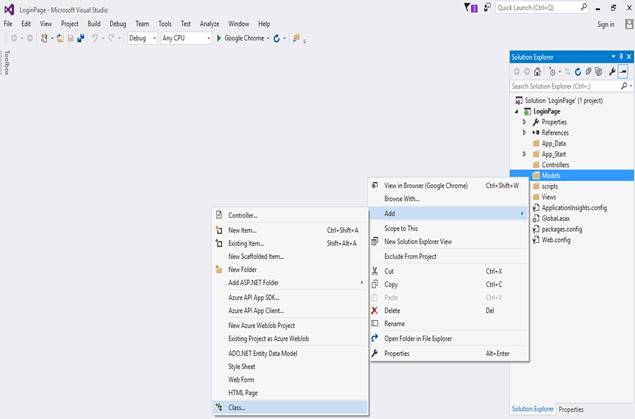Collapse the LoginPage project node

click(517, 111)
